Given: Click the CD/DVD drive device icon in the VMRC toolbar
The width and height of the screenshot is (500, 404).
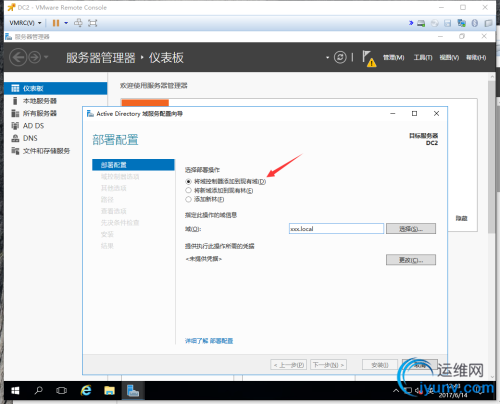Looking at the screenshot, I should (434, 23).
